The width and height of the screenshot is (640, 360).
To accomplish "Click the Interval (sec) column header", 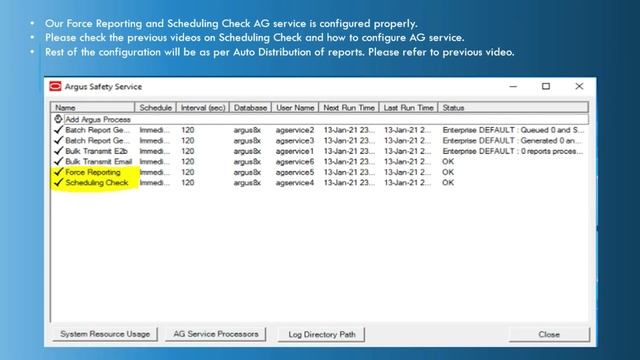I will point(203,108).
